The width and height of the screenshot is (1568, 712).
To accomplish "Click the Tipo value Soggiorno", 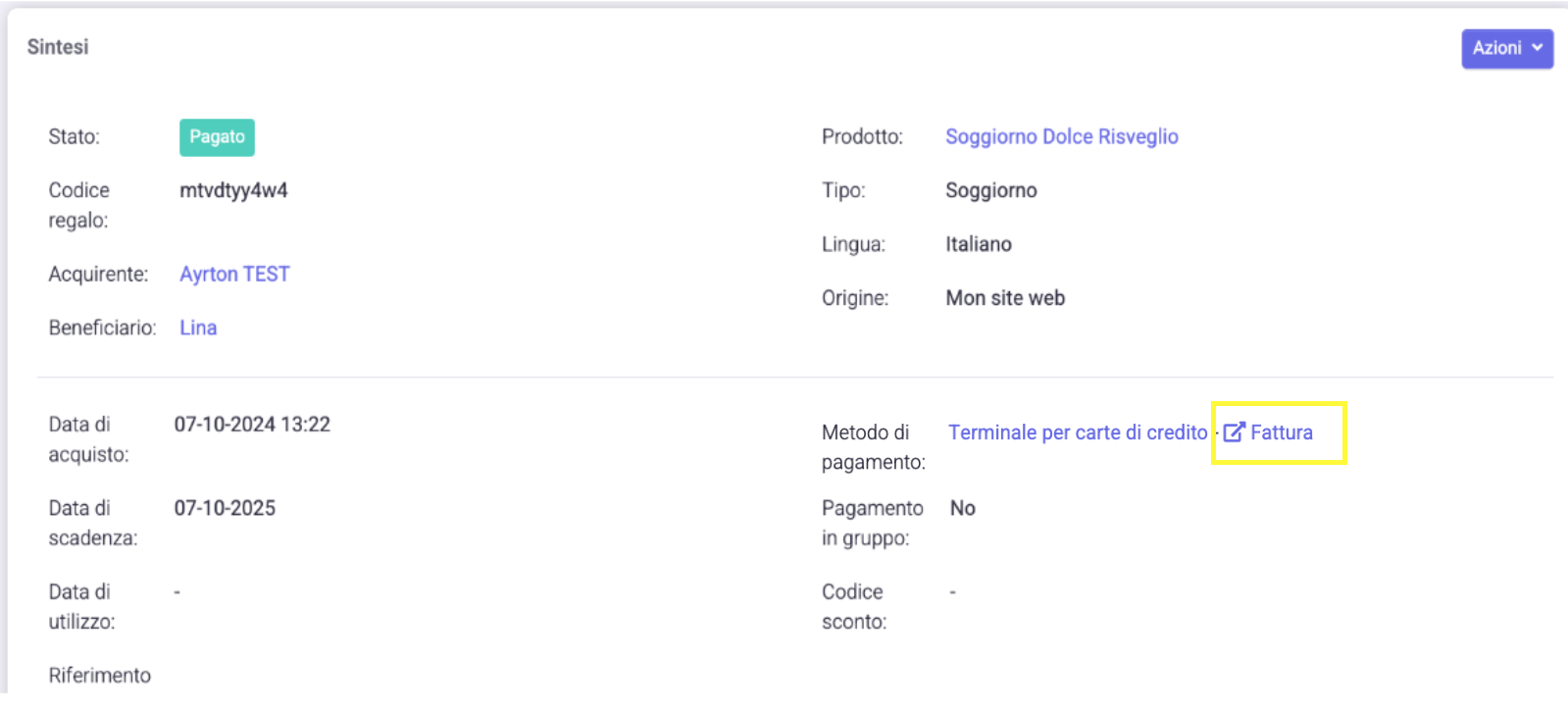I will coord(990,190).
